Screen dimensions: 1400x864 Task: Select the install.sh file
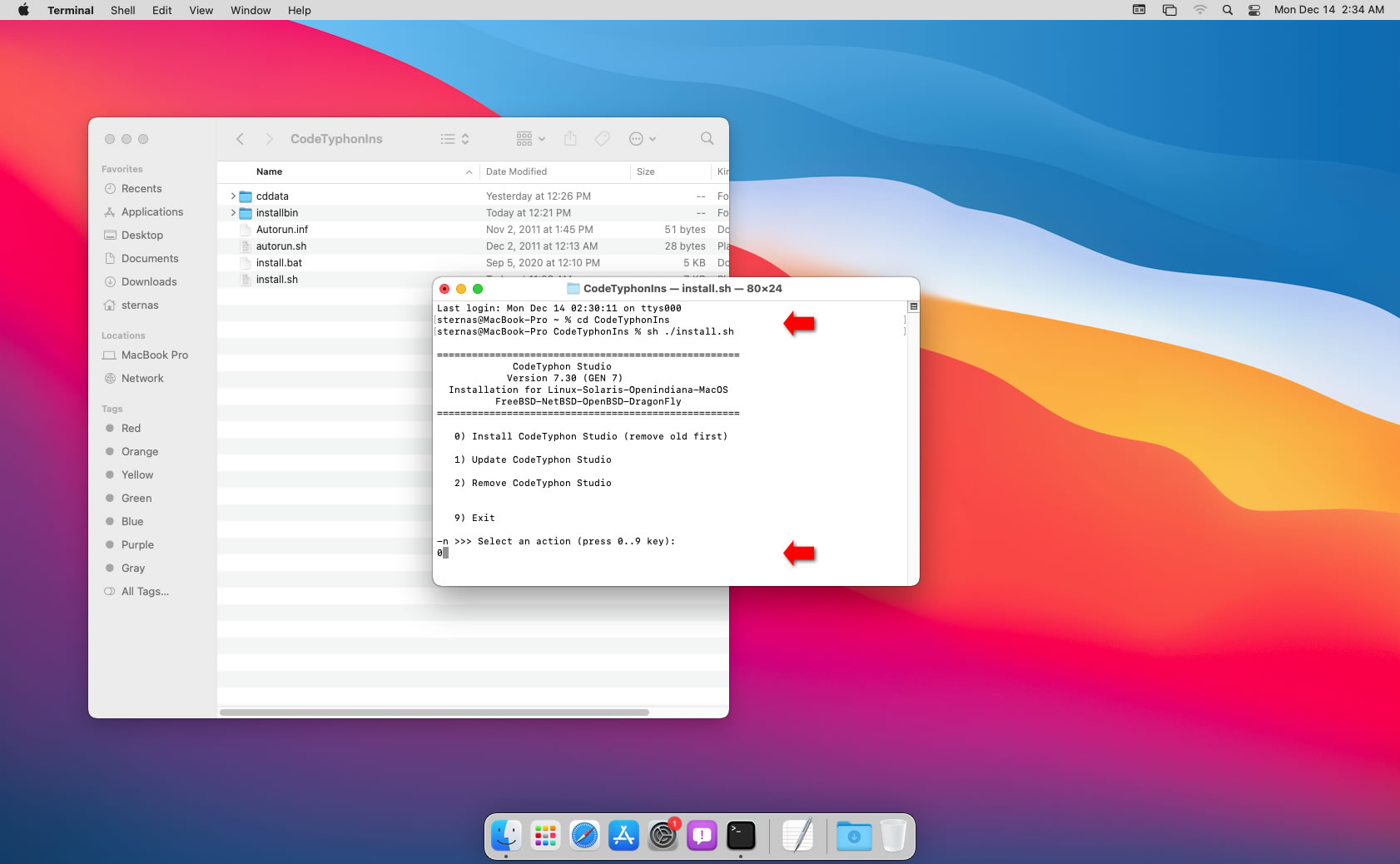(x=325, y=280)
